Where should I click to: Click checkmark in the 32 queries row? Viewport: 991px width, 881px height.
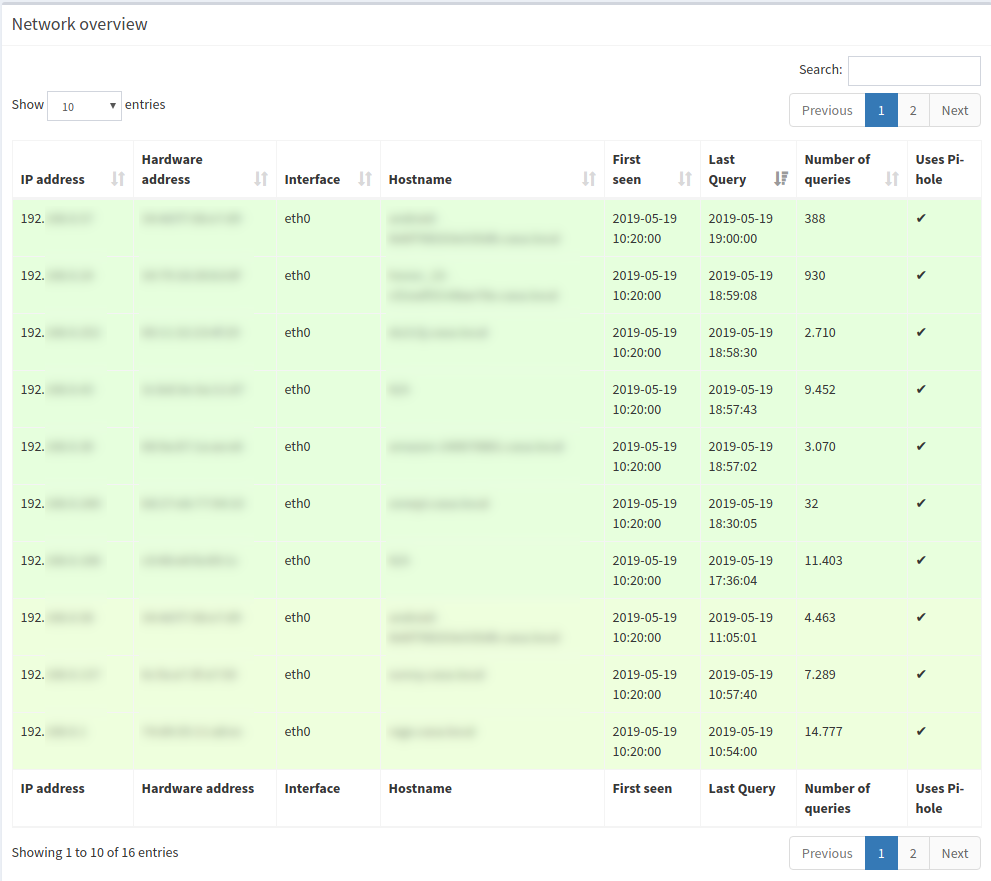click(921, 502)
